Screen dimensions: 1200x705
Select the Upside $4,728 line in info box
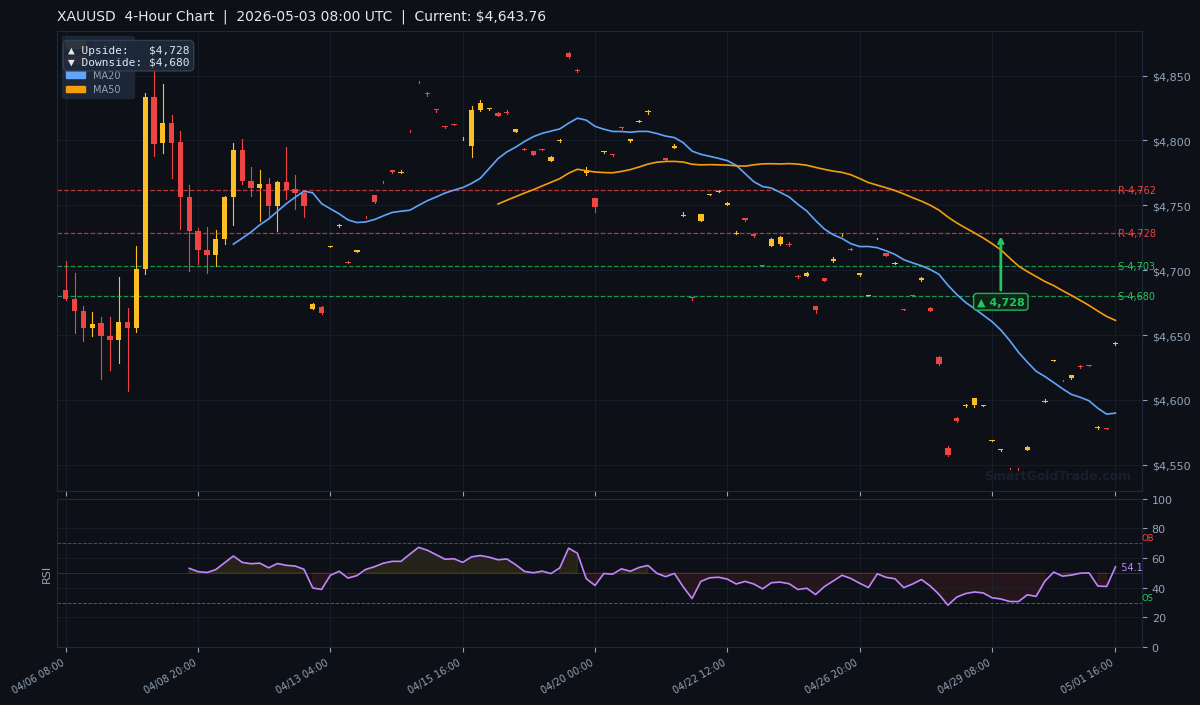pyautogui.click(x=128, y=50)
